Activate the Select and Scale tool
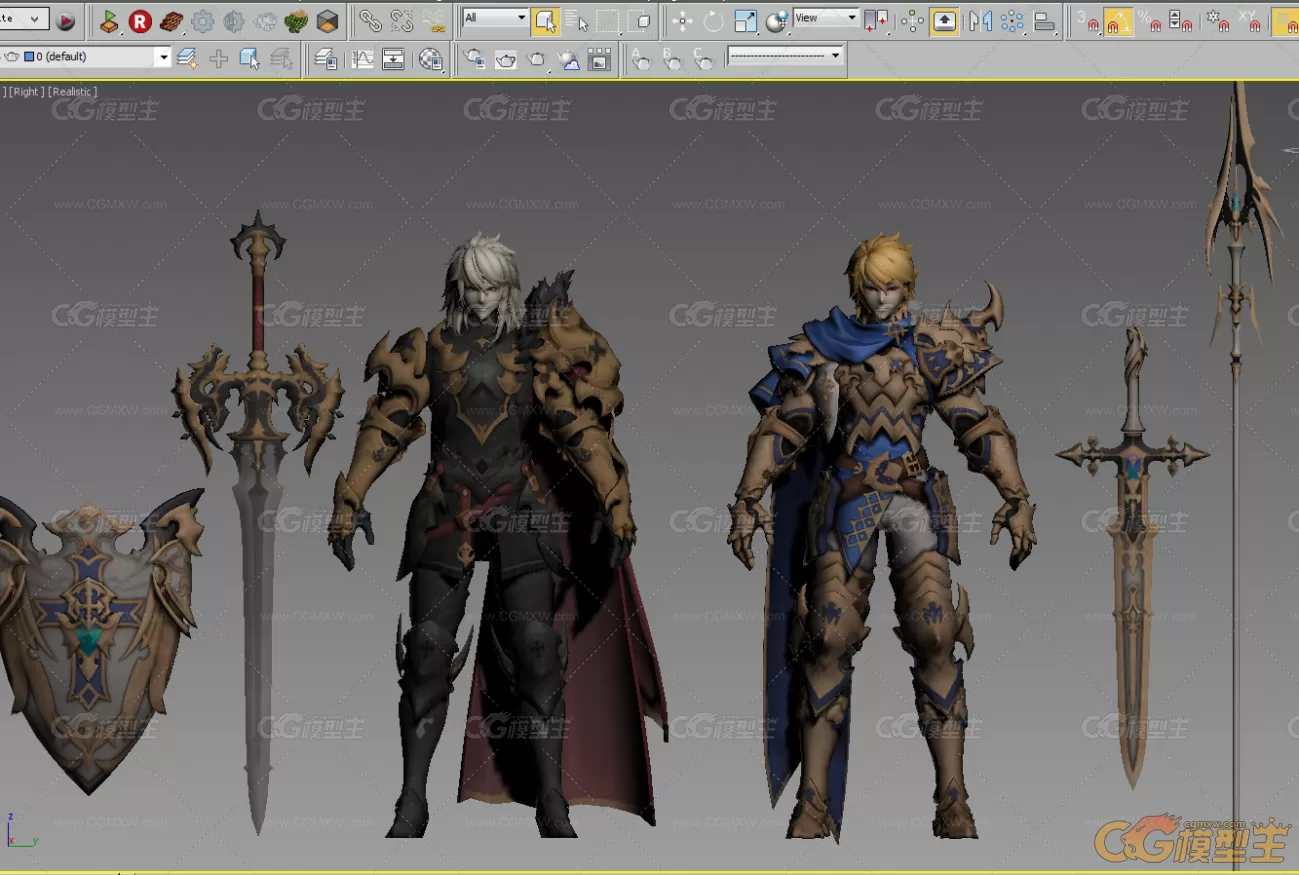The height and width of the screenshot is (875, 1299). 745,21
